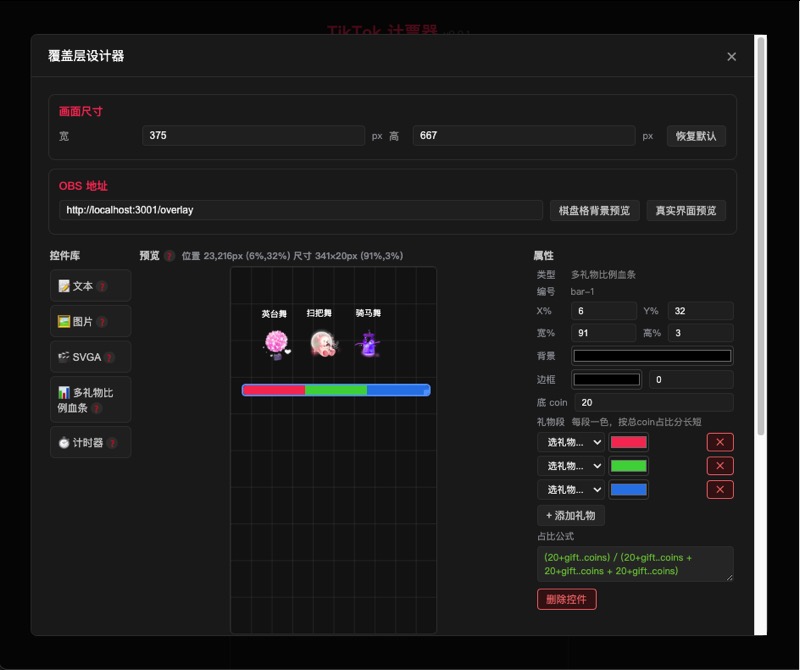Open 棋盘格背景预览
This screenshot has width=800, height=670.
(594, 211)
